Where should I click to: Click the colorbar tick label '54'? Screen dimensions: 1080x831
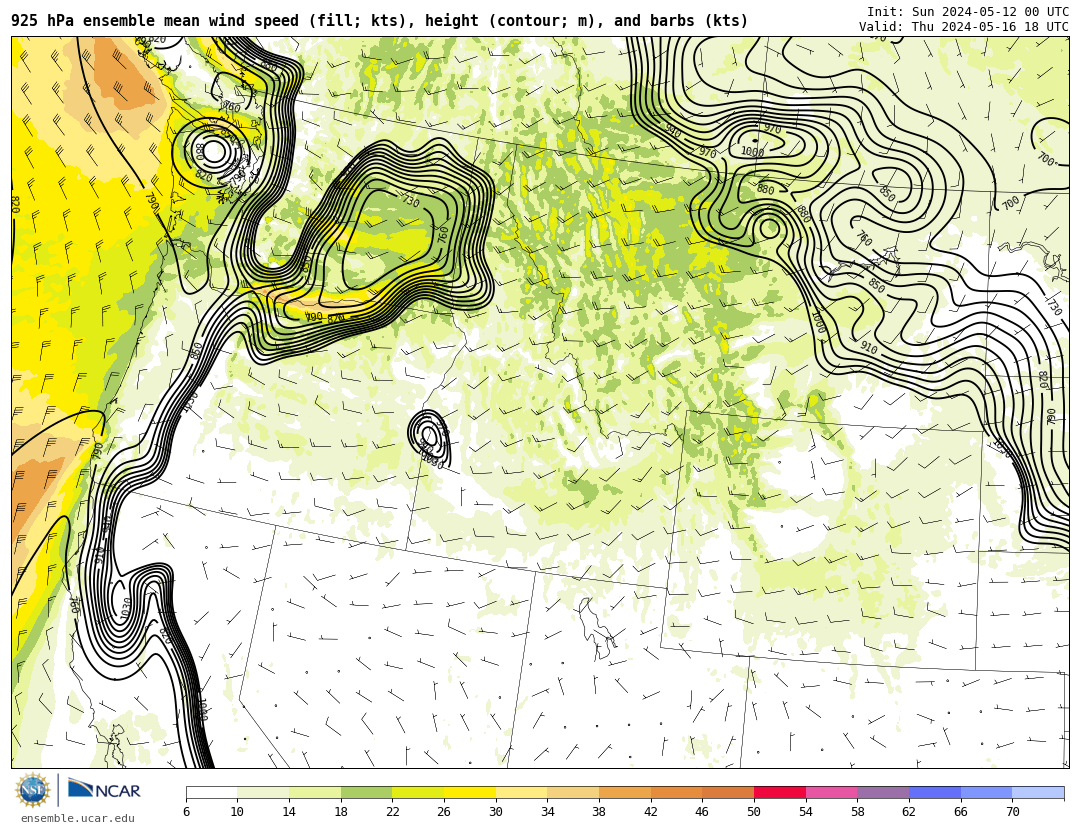(805, 812)
